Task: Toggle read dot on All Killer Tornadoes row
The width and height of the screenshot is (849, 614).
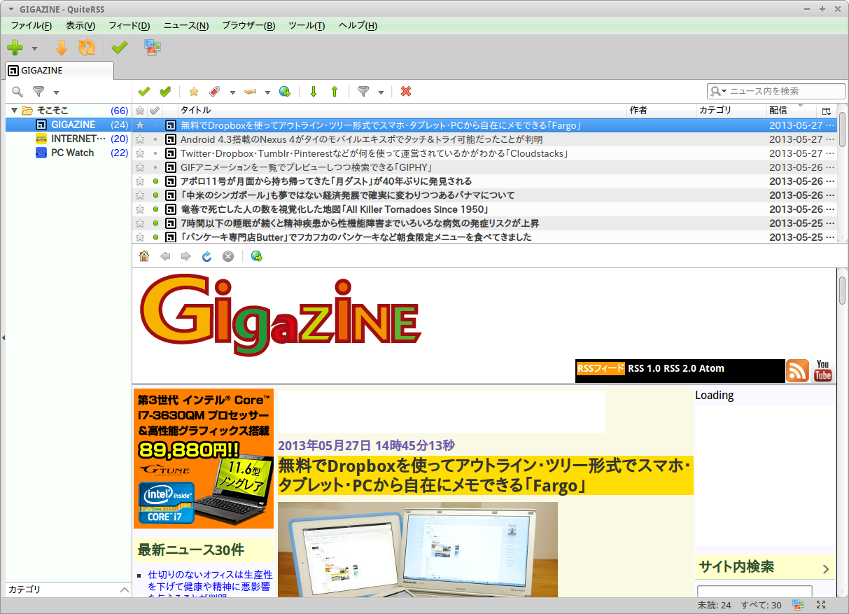Action: pos(155,209)
